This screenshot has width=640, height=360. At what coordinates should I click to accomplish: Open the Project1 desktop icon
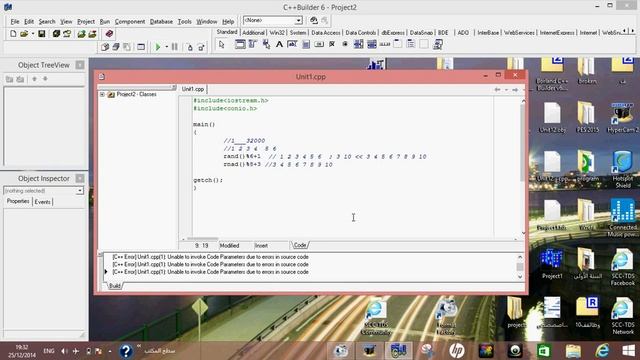(x=552, y=264)
